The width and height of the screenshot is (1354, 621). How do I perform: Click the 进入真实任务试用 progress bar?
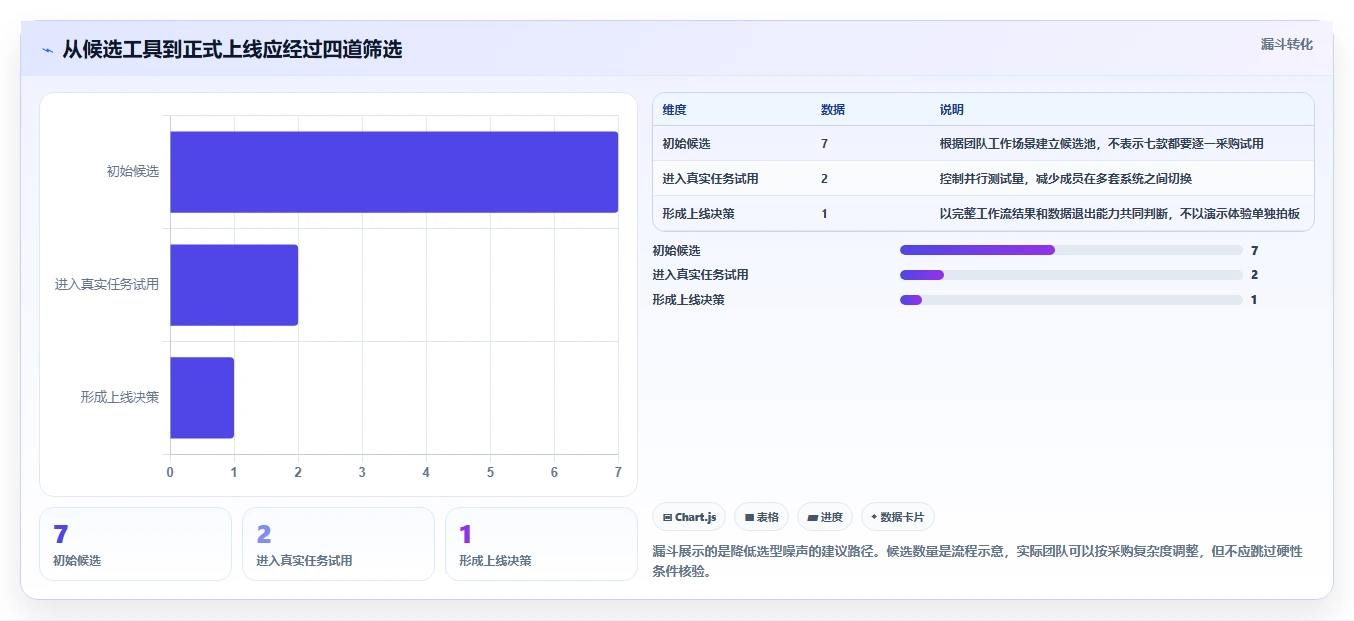pos(1071,275)
